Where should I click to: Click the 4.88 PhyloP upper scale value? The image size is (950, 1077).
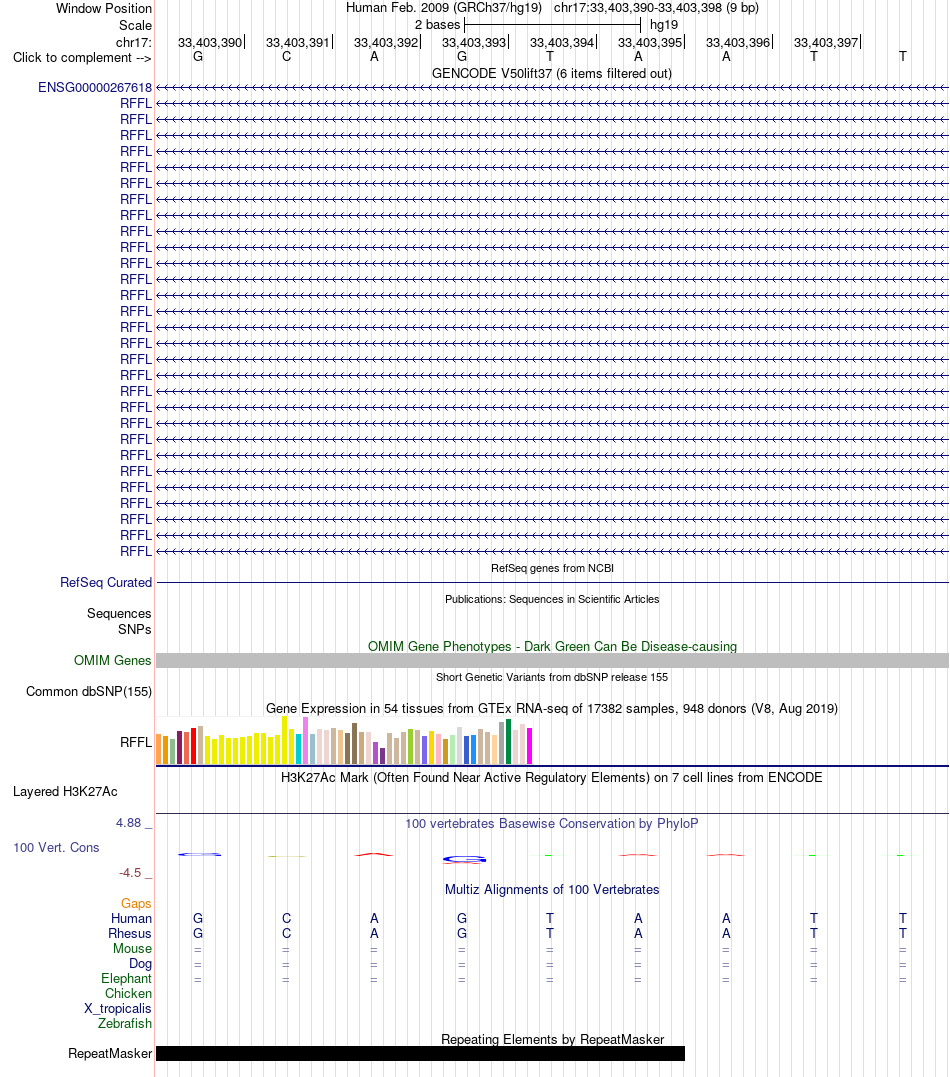(x=128, y=823)
